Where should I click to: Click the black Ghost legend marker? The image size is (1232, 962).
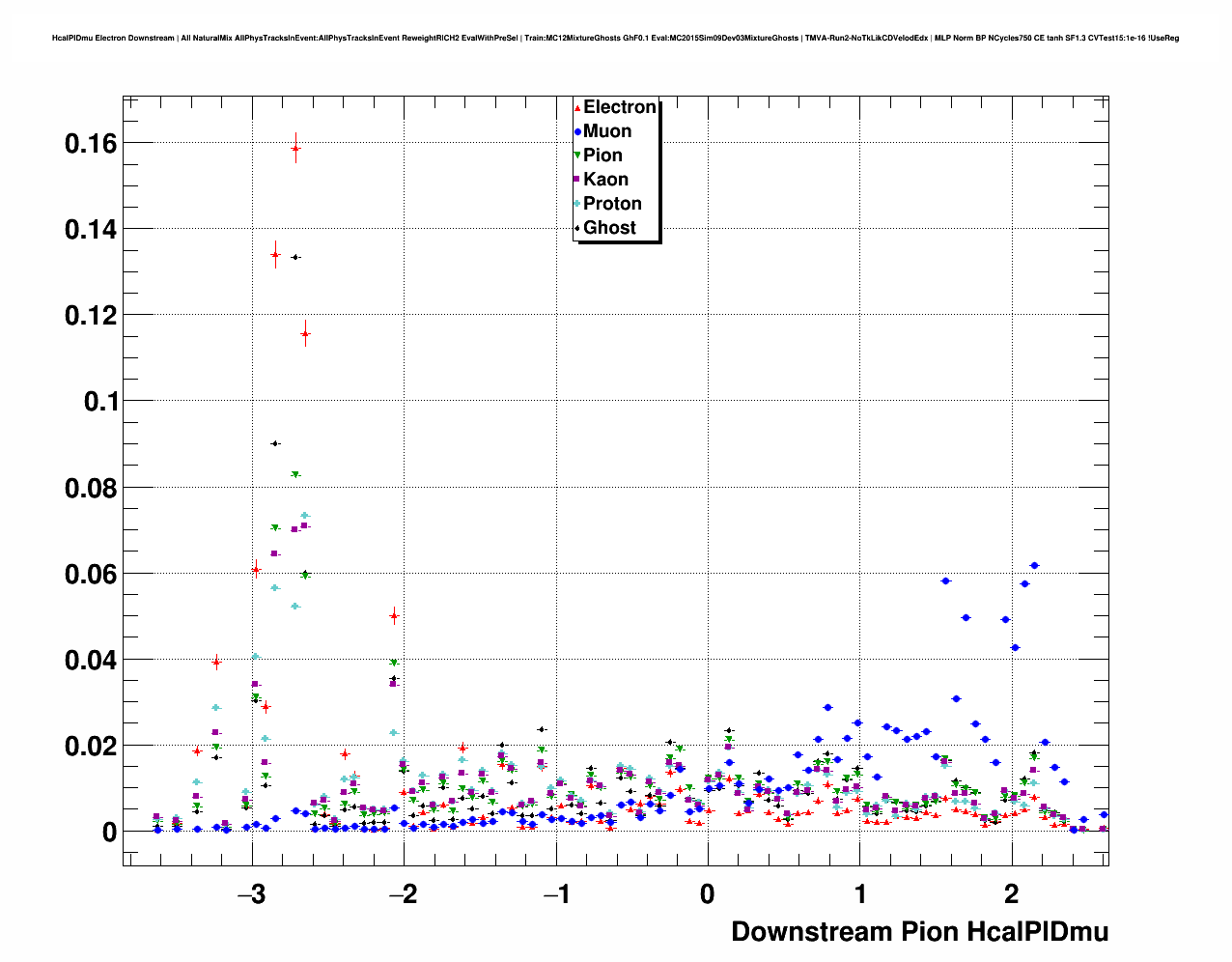577,228
